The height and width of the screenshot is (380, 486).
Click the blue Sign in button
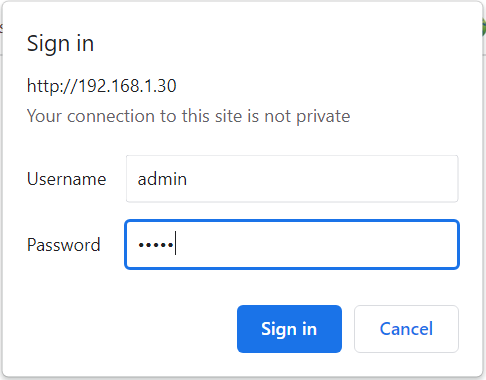289,329
